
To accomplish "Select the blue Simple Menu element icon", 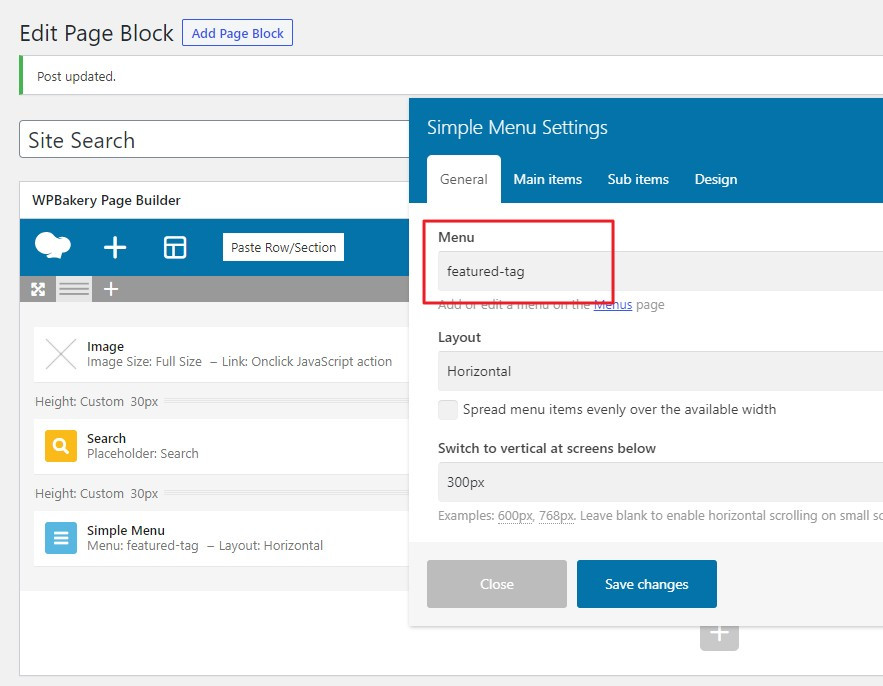I will coord(61,538).
